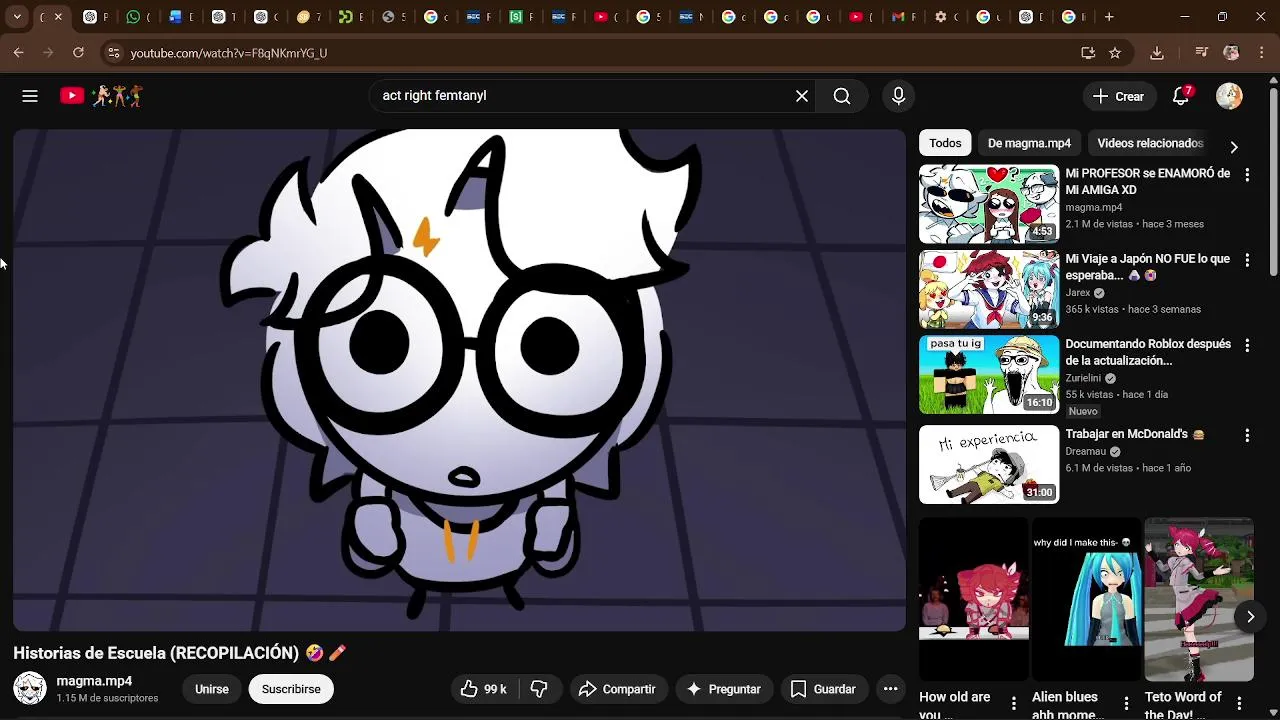Open options for Documentando Roblox video
Viewport: 1280px width, 720px height.
point(1247,345)
